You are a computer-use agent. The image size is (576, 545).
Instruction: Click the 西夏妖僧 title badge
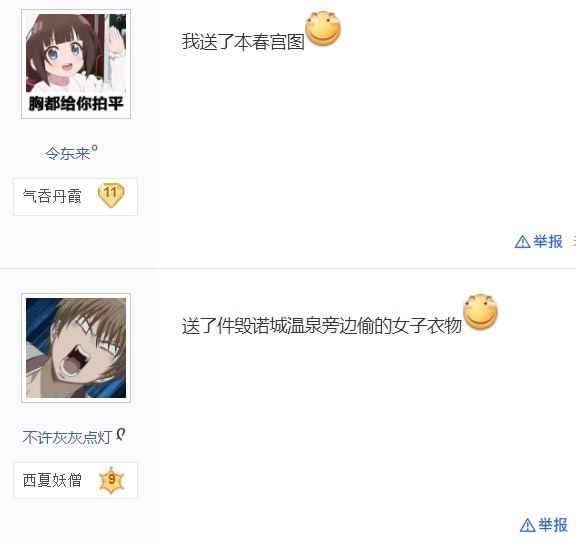pyautogui.click(x=75, y=480)
